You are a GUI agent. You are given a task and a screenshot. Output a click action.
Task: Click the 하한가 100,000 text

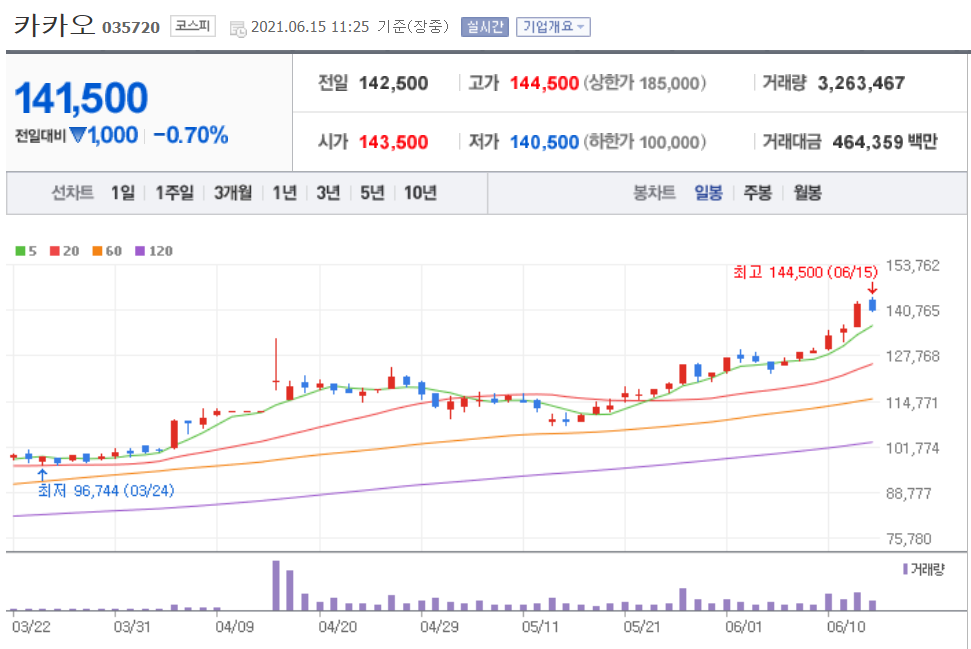click(x=645, y=142)
